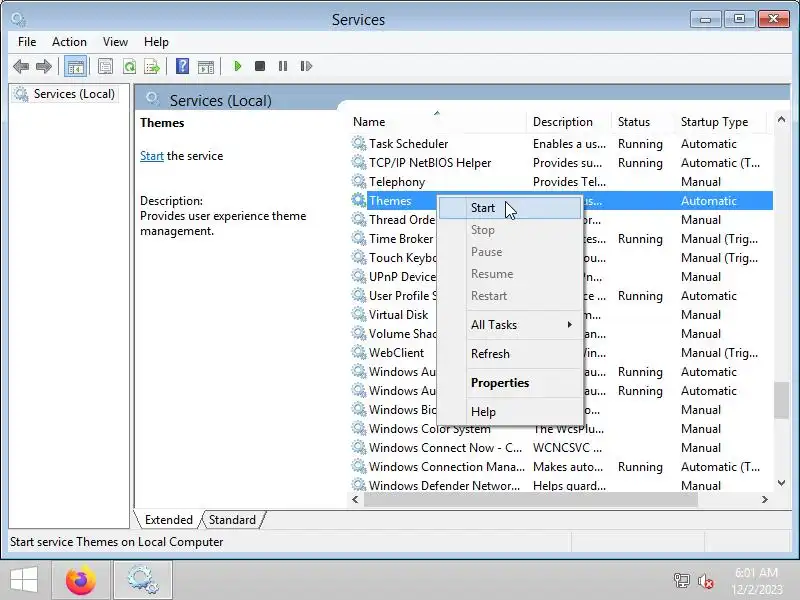The width and height of the screenshot is (800, 600).
Task: Select the TCP/IP NetBIOS Helper row
Action: 561,163
